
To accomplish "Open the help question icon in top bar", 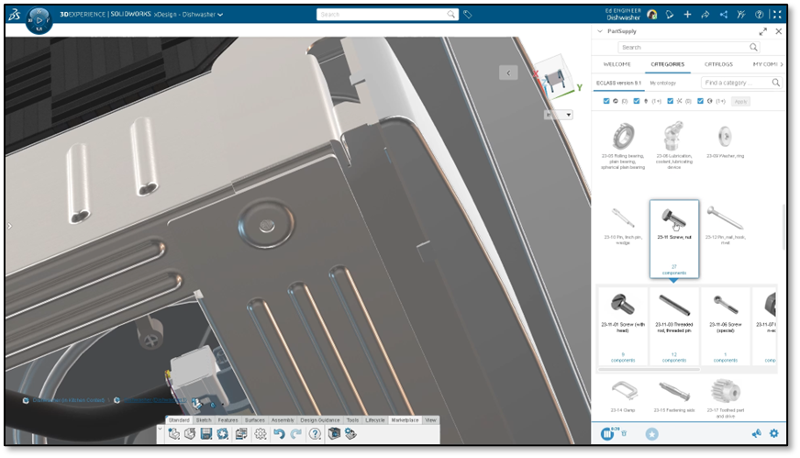I will pyautogui.click(x=759, y=14).
